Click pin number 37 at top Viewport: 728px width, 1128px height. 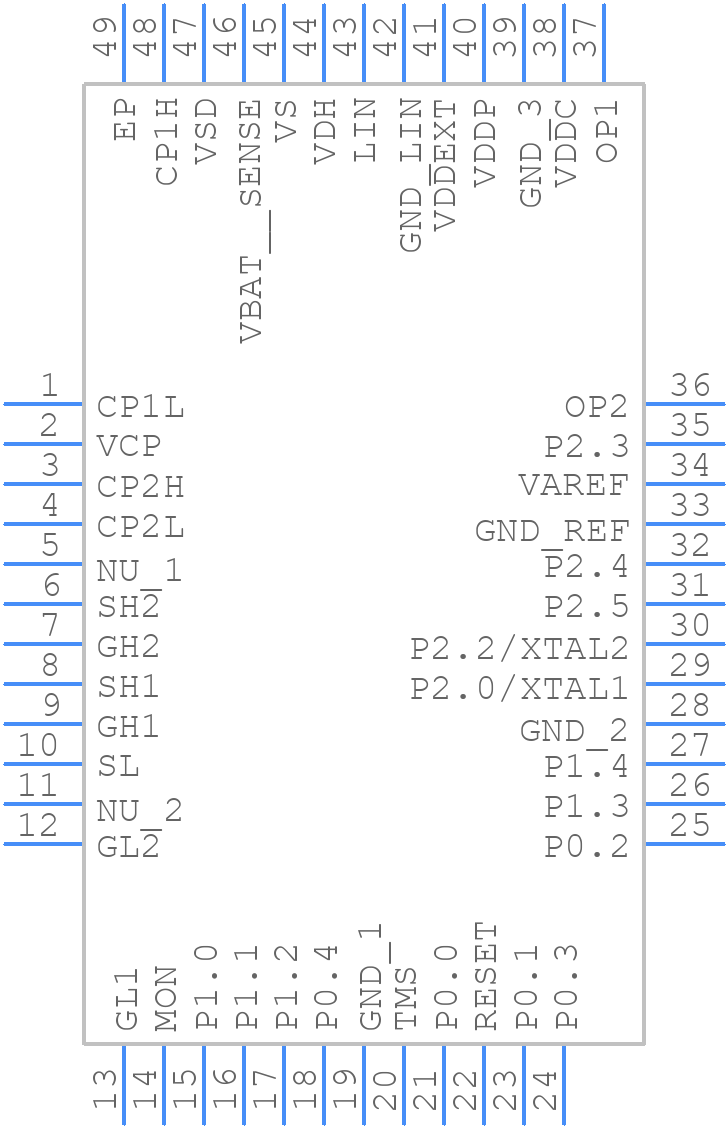tap(585, 37)
